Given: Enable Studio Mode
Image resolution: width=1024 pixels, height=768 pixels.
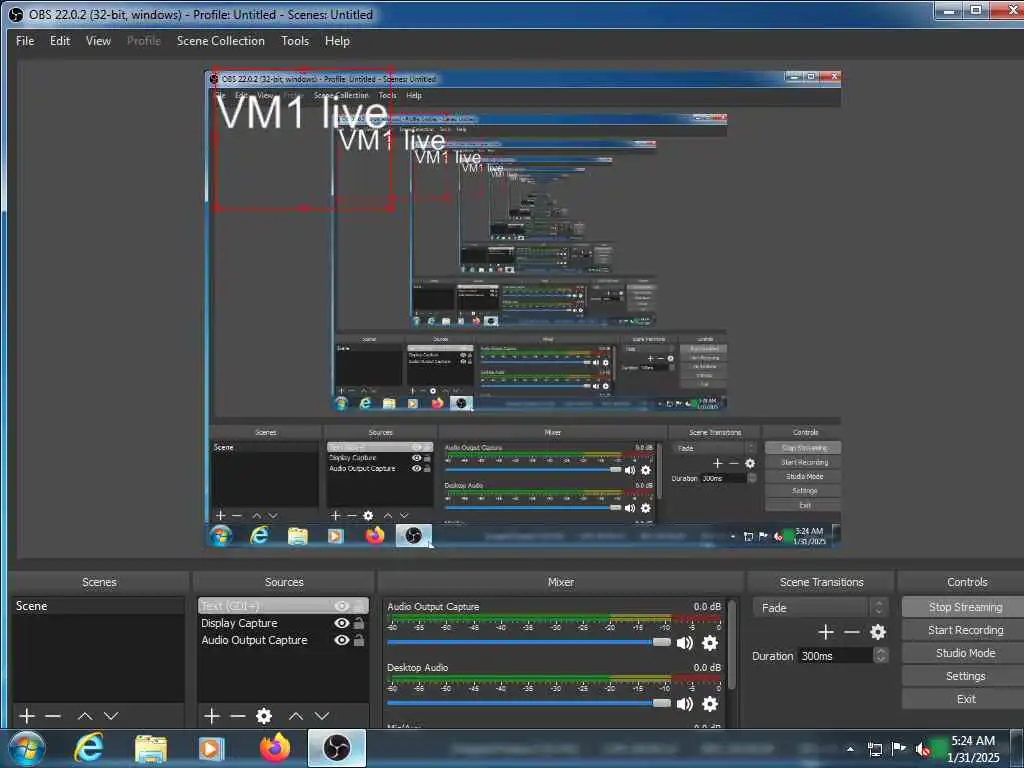Looking at the screenshot, I should (965, 652).
